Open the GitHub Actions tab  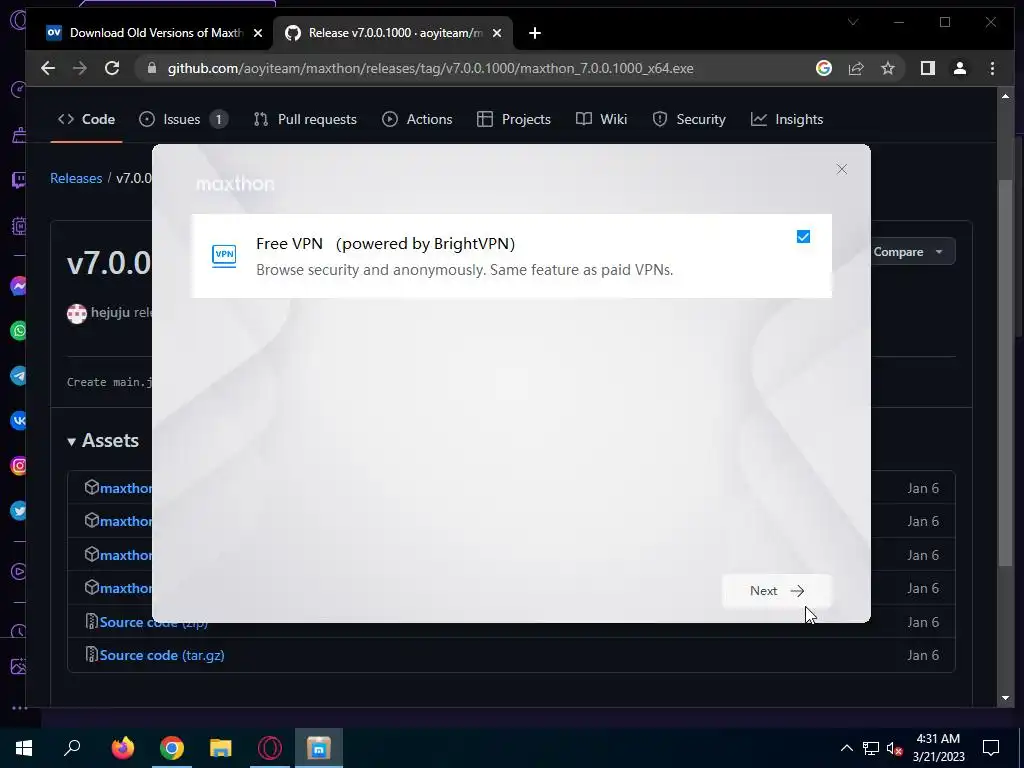417,119
